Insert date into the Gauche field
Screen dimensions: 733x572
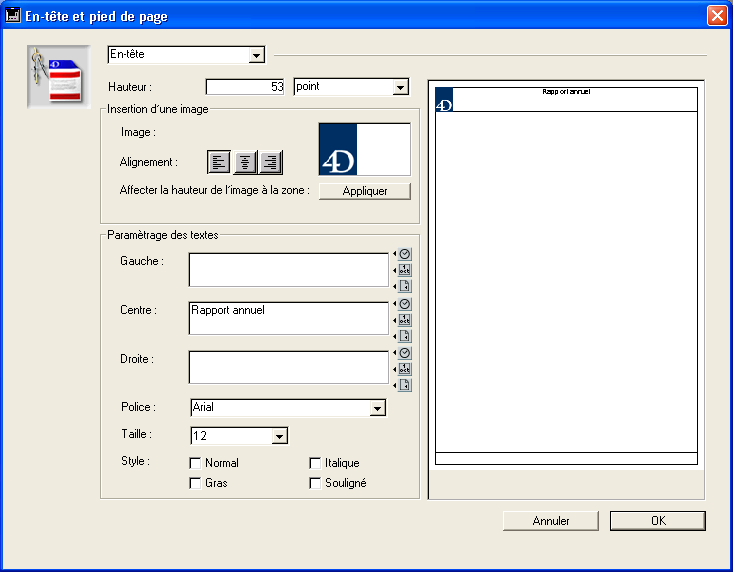click(405, 270)
